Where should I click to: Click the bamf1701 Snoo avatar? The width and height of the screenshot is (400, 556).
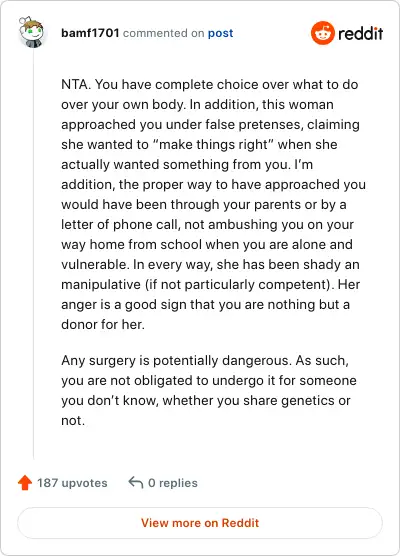[x=32, y=32]
